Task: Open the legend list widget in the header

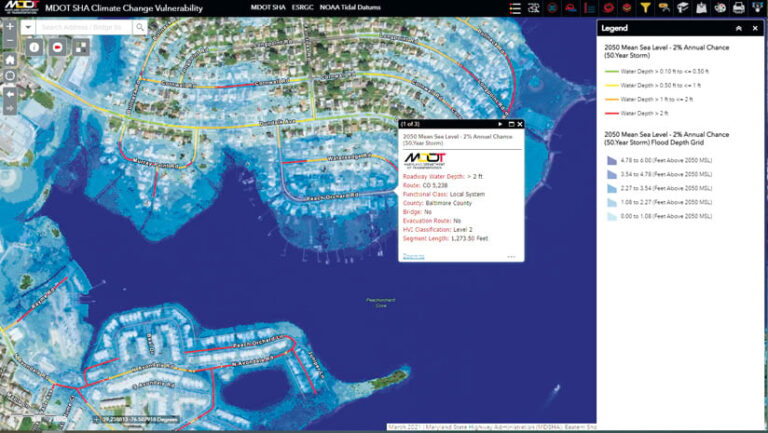Action: pos(515,8)
